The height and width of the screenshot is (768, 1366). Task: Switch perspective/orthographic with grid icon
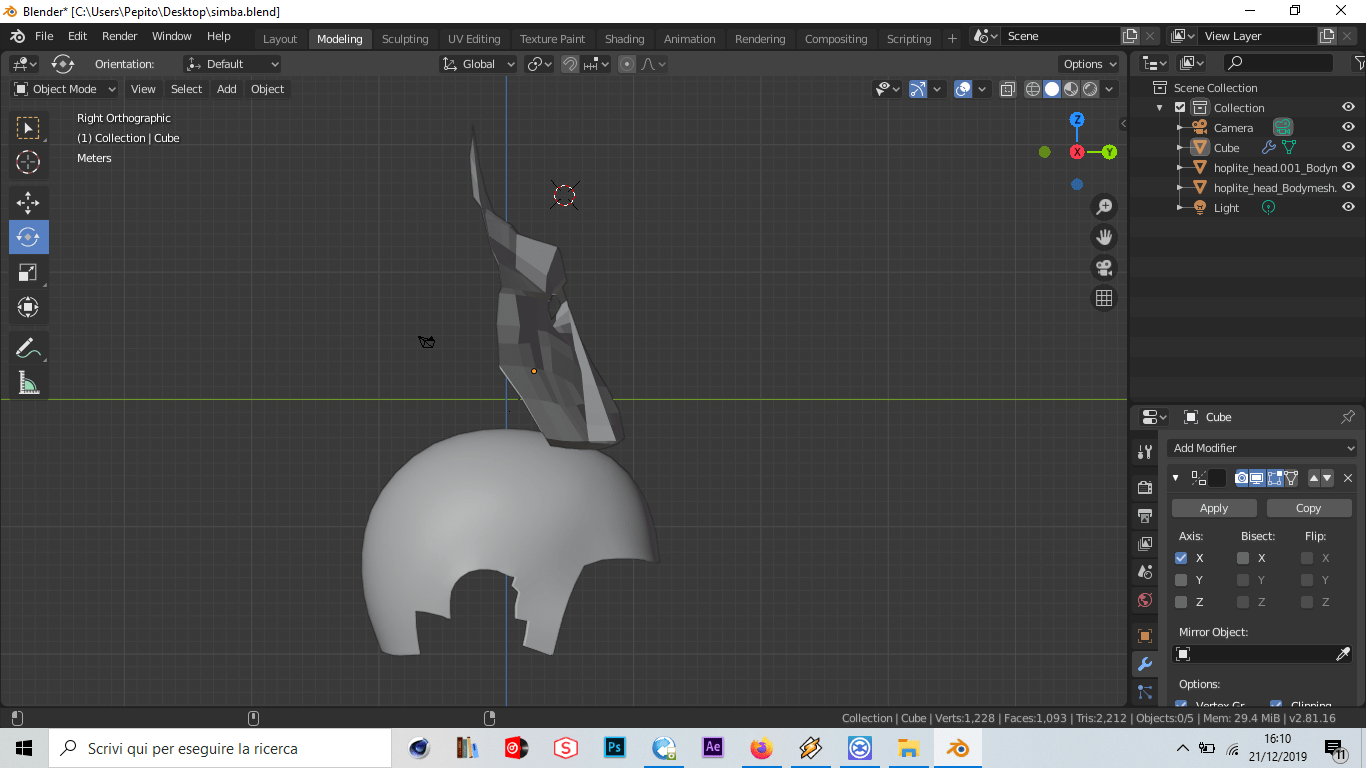(x=1104, y=298)
